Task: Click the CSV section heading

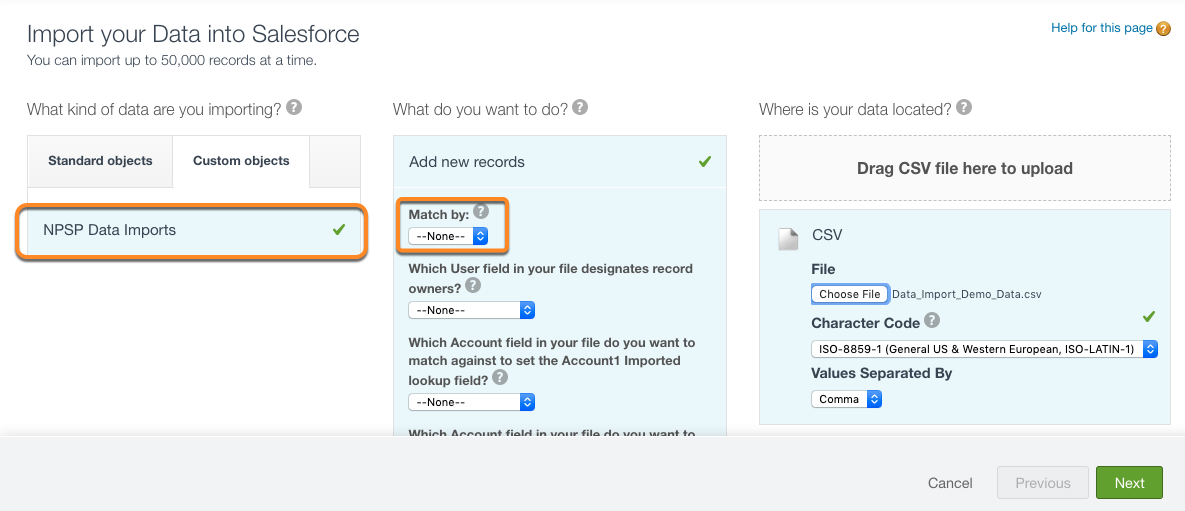Action: (827, 235)
